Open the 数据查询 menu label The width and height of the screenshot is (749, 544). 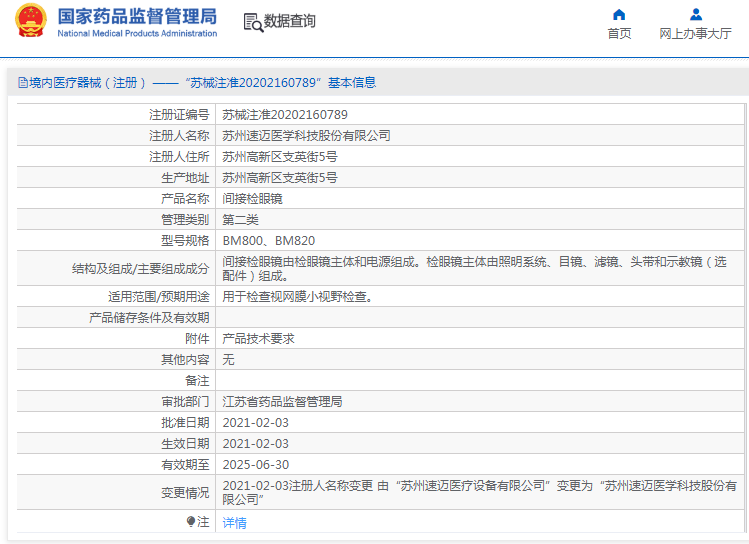pyautogui.click(x=289, y=21)
